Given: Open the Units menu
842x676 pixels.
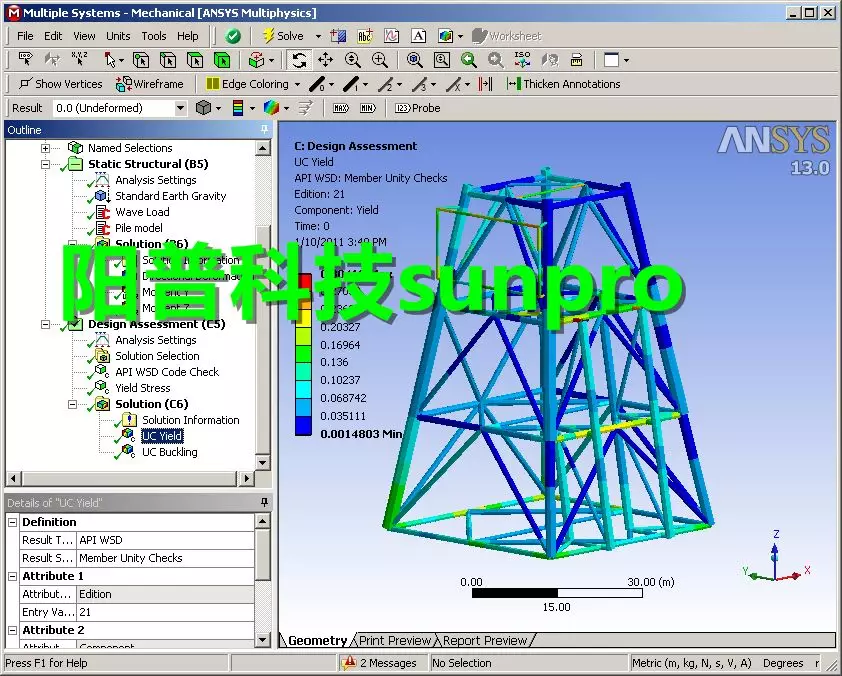Looking at the screenshot, I should coord(118,36).
